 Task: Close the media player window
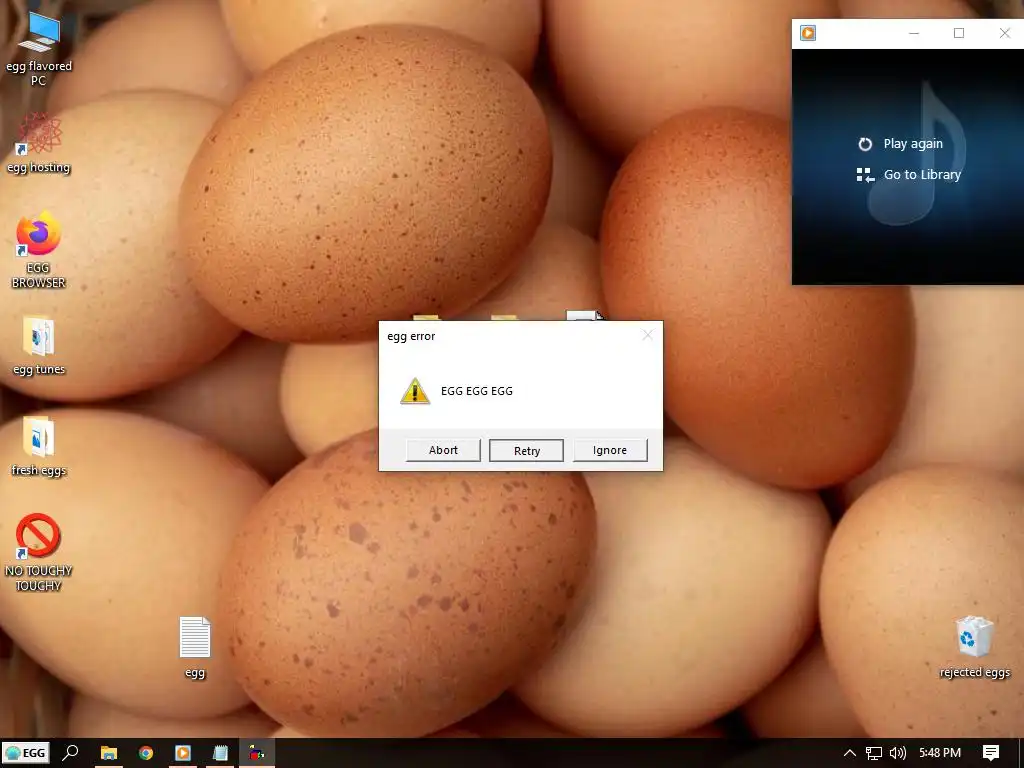click(x=1004, y=33)
